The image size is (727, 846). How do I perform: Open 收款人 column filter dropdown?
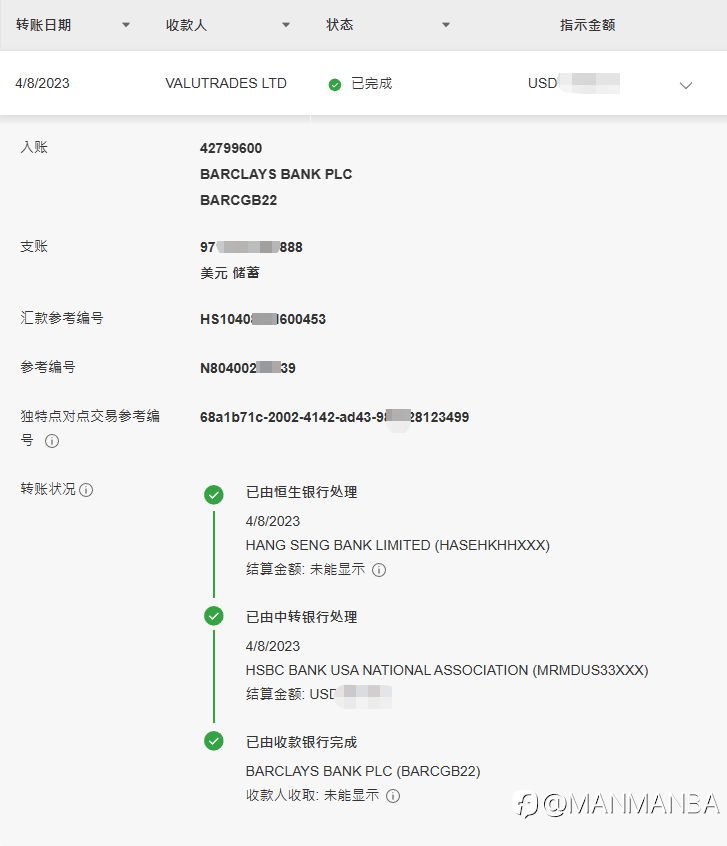point(286,25)
